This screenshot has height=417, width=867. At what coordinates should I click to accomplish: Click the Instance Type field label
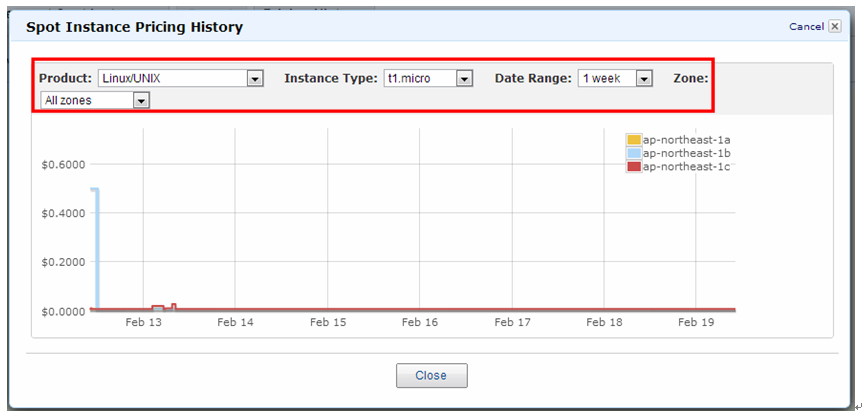point(331,79)
